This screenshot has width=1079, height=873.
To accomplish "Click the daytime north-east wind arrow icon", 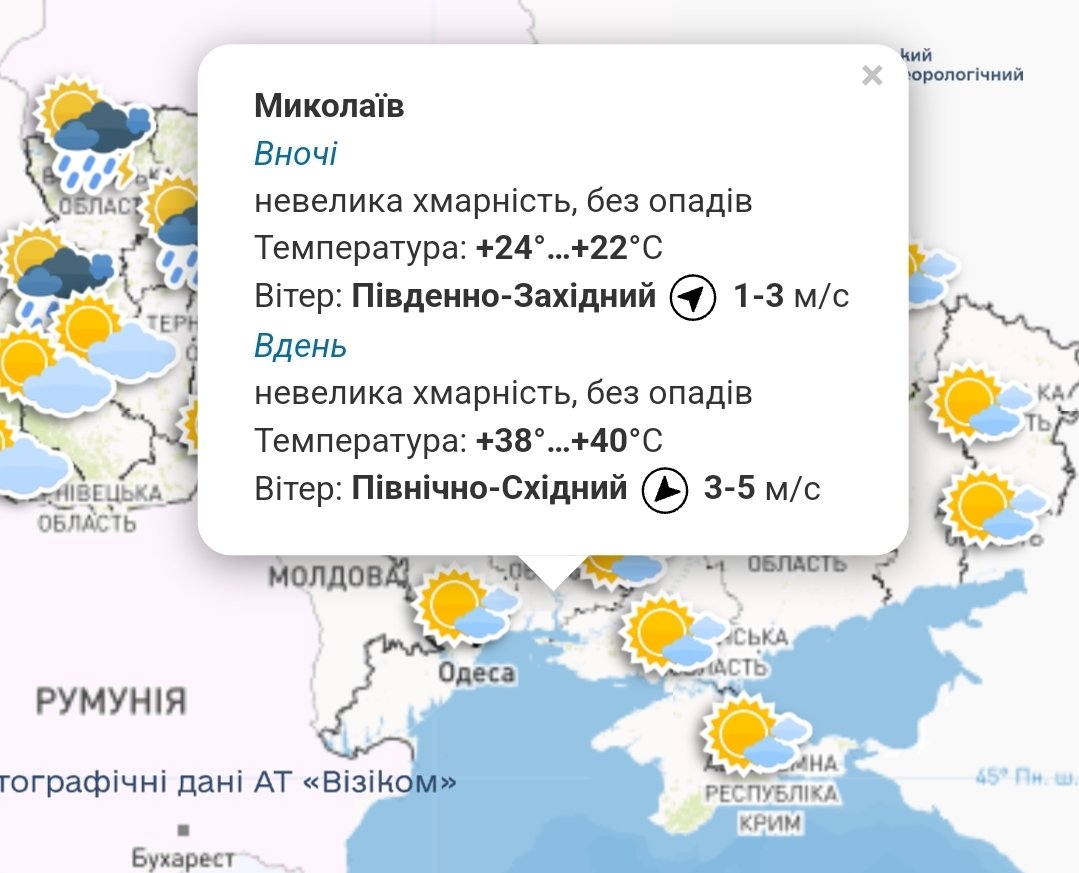I will (665, 490).
